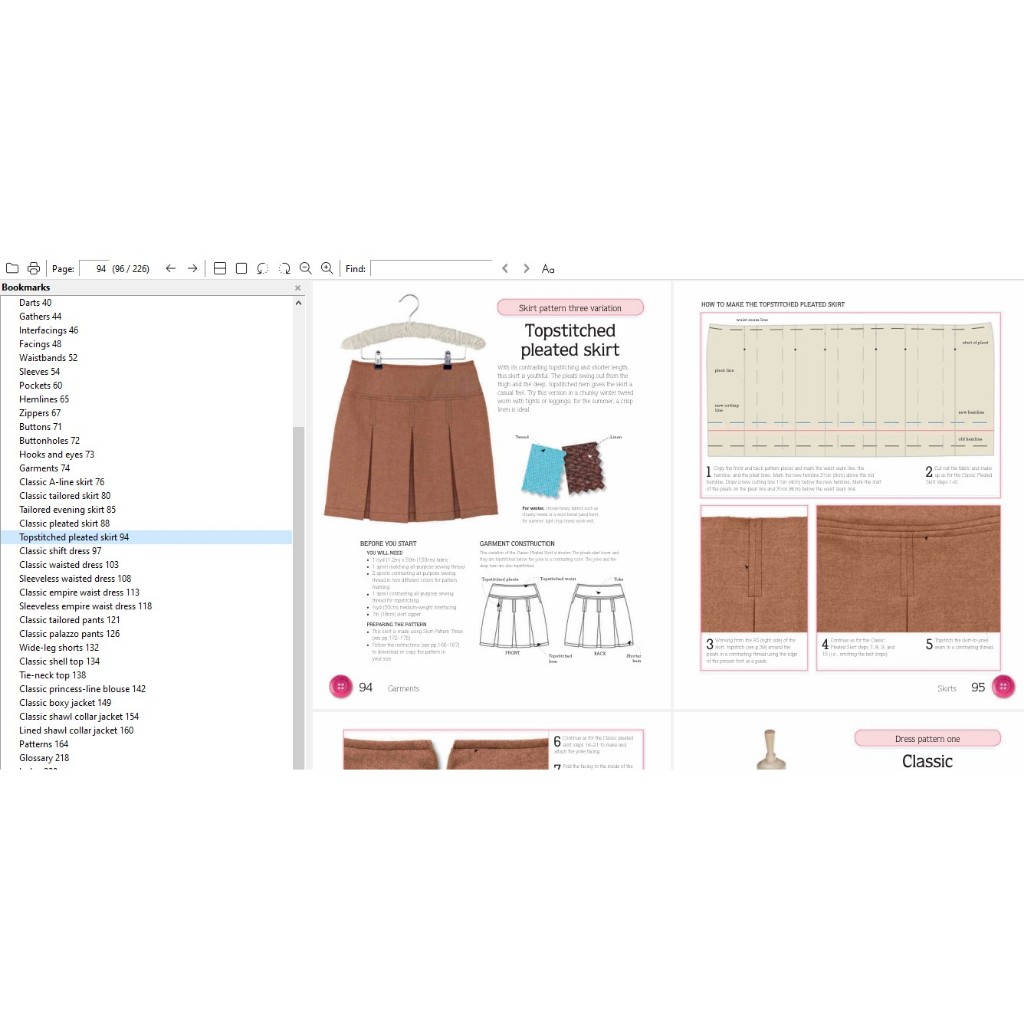Click the page number input field

(93, 268)
